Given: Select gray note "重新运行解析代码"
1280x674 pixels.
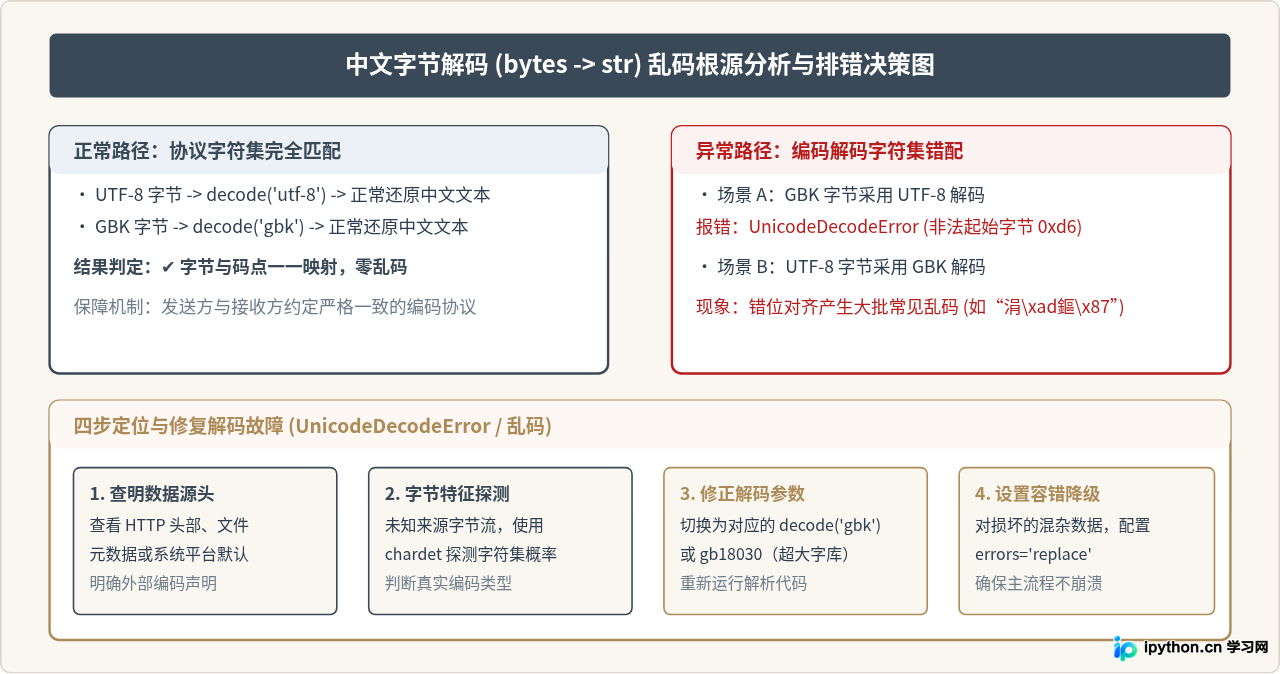Looking at the screenshot, I should pos(743,583).
